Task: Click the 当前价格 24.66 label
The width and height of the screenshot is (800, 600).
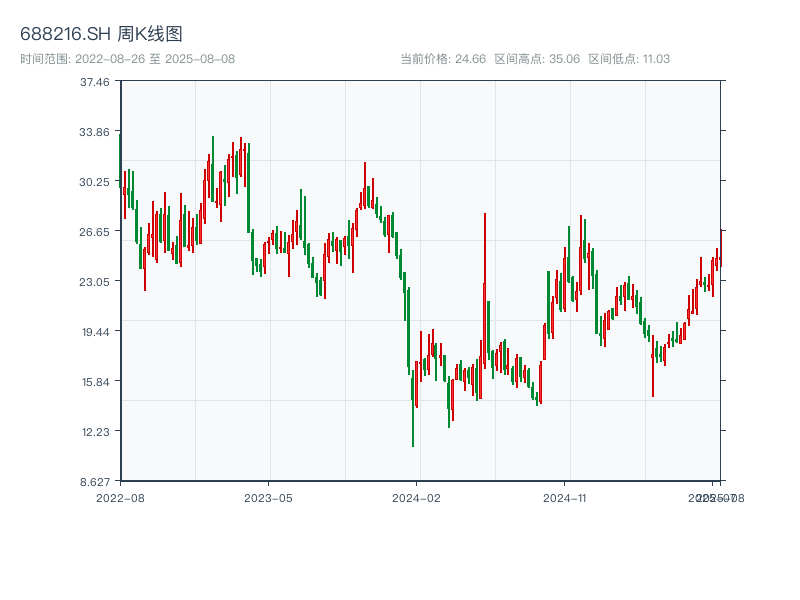Action: point(442,59)
